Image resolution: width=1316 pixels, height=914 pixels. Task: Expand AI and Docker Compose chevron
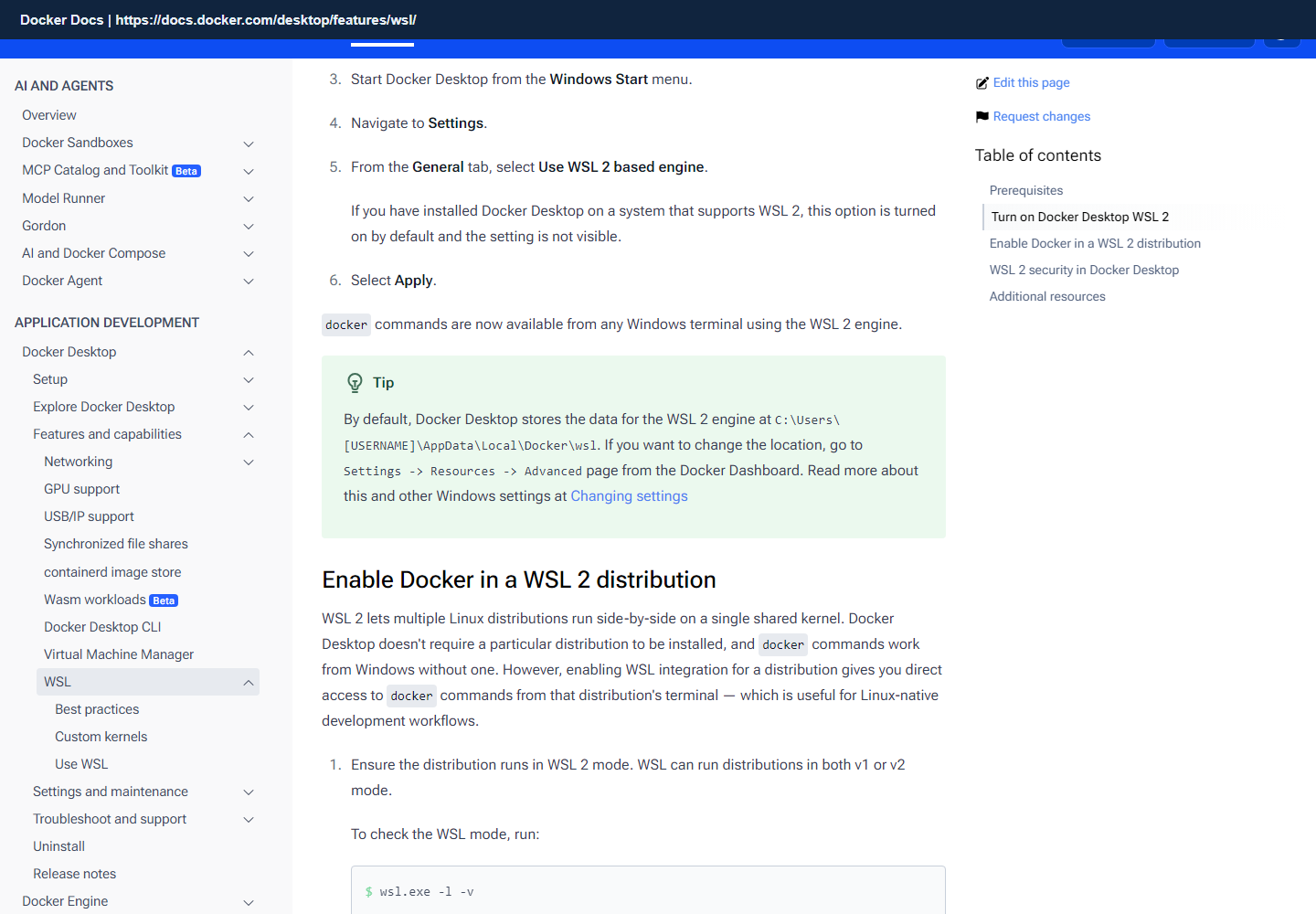pyautogui.click(x=249, y=253)
